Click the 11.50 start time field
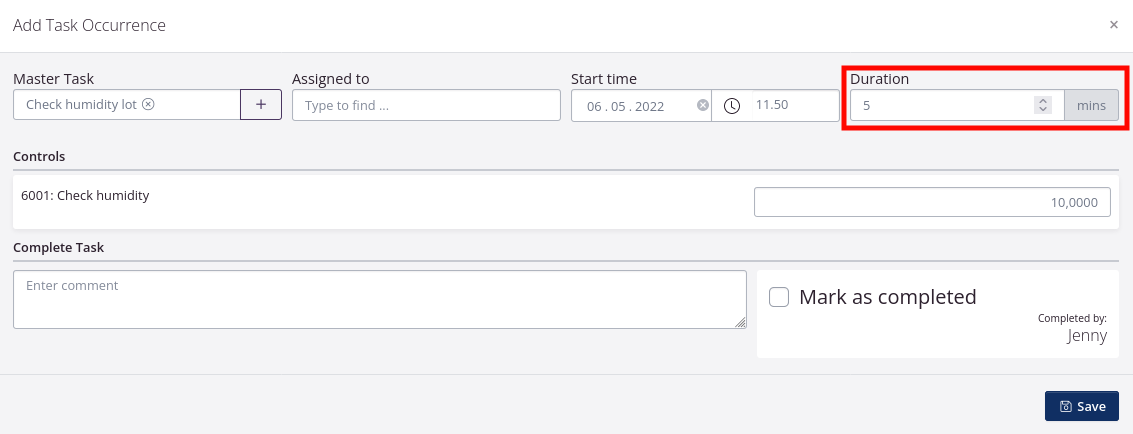The image size is (1133, 434). point(790,105)
